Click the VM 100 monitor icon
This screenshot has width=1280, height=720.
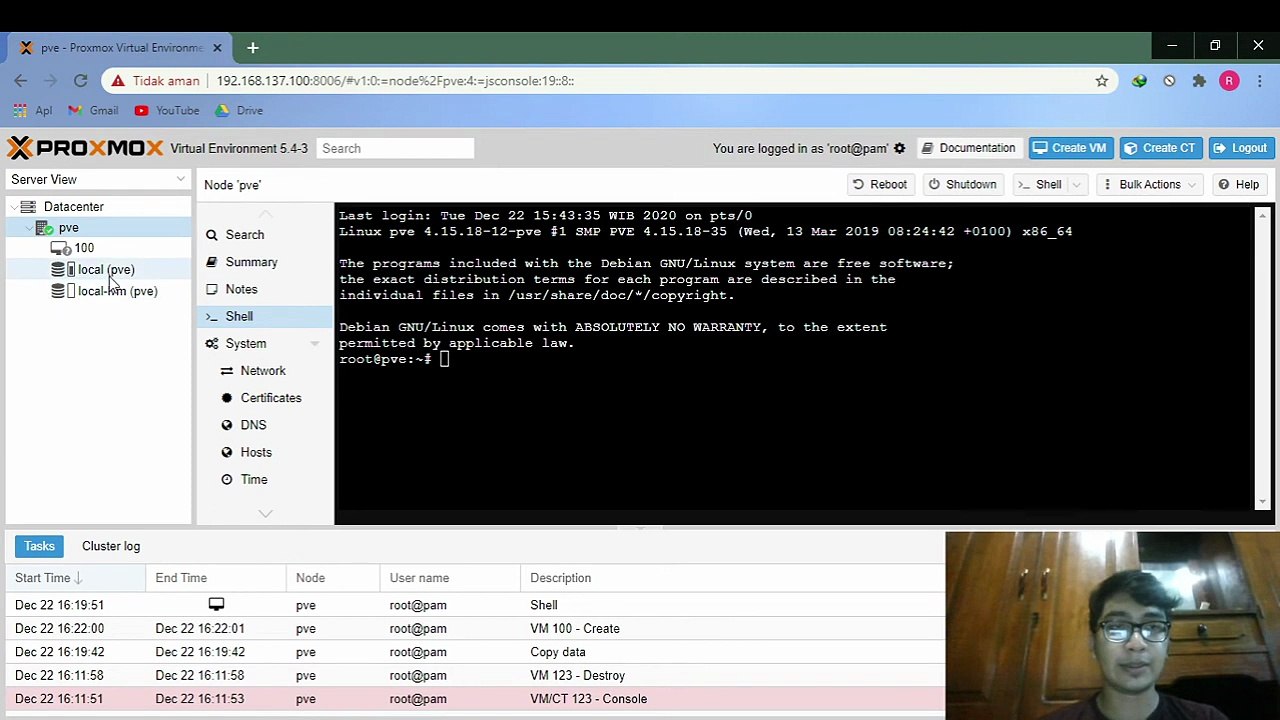[60, 248]
